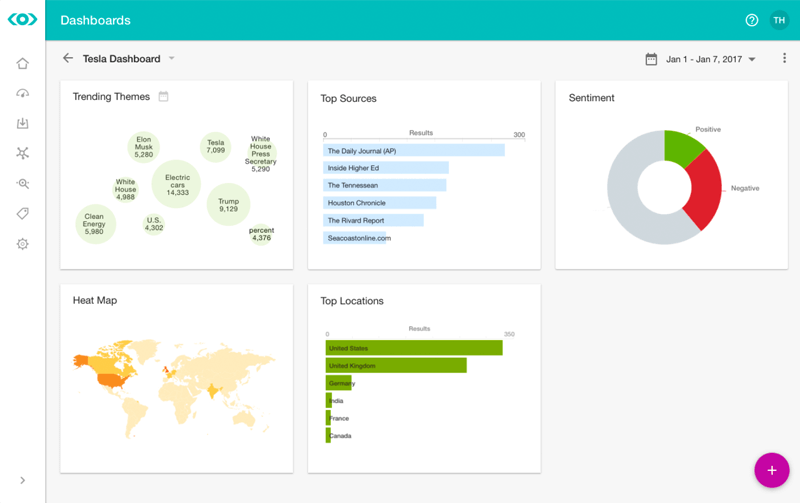
Task: Open the three-dot more options menu
Action: (784, 58)
